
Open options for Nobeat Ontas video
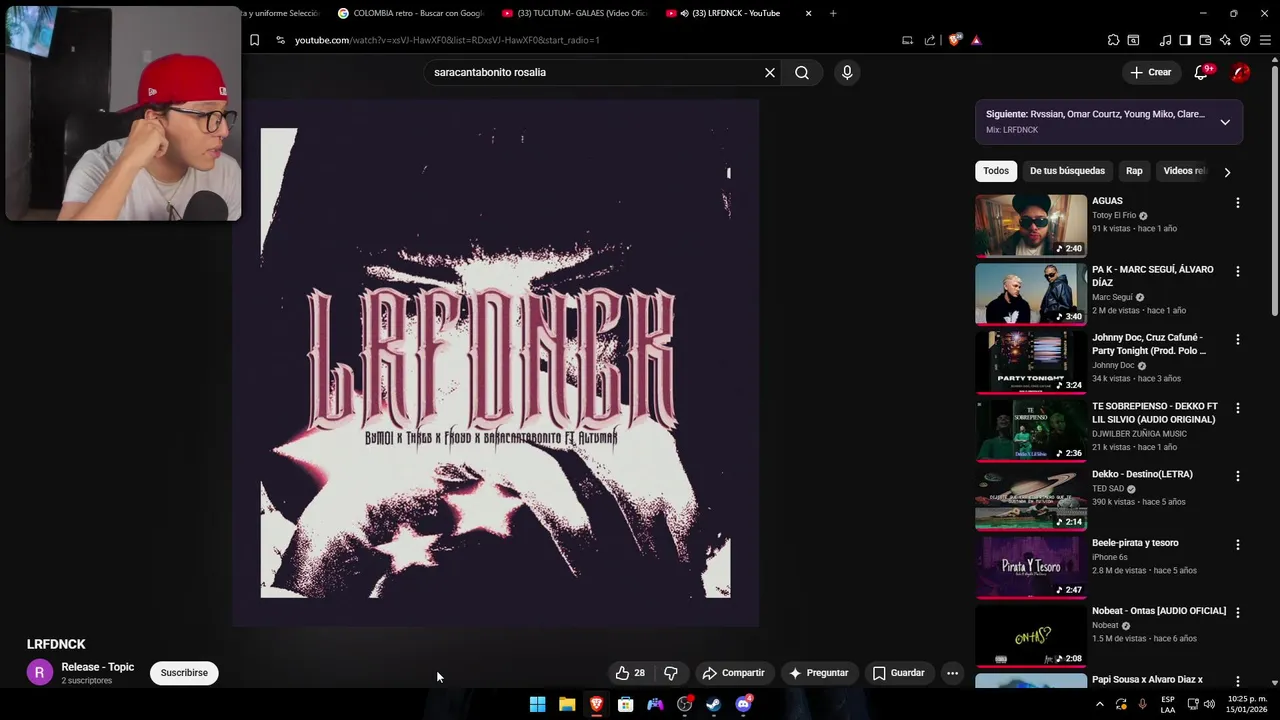(1237, 613)
